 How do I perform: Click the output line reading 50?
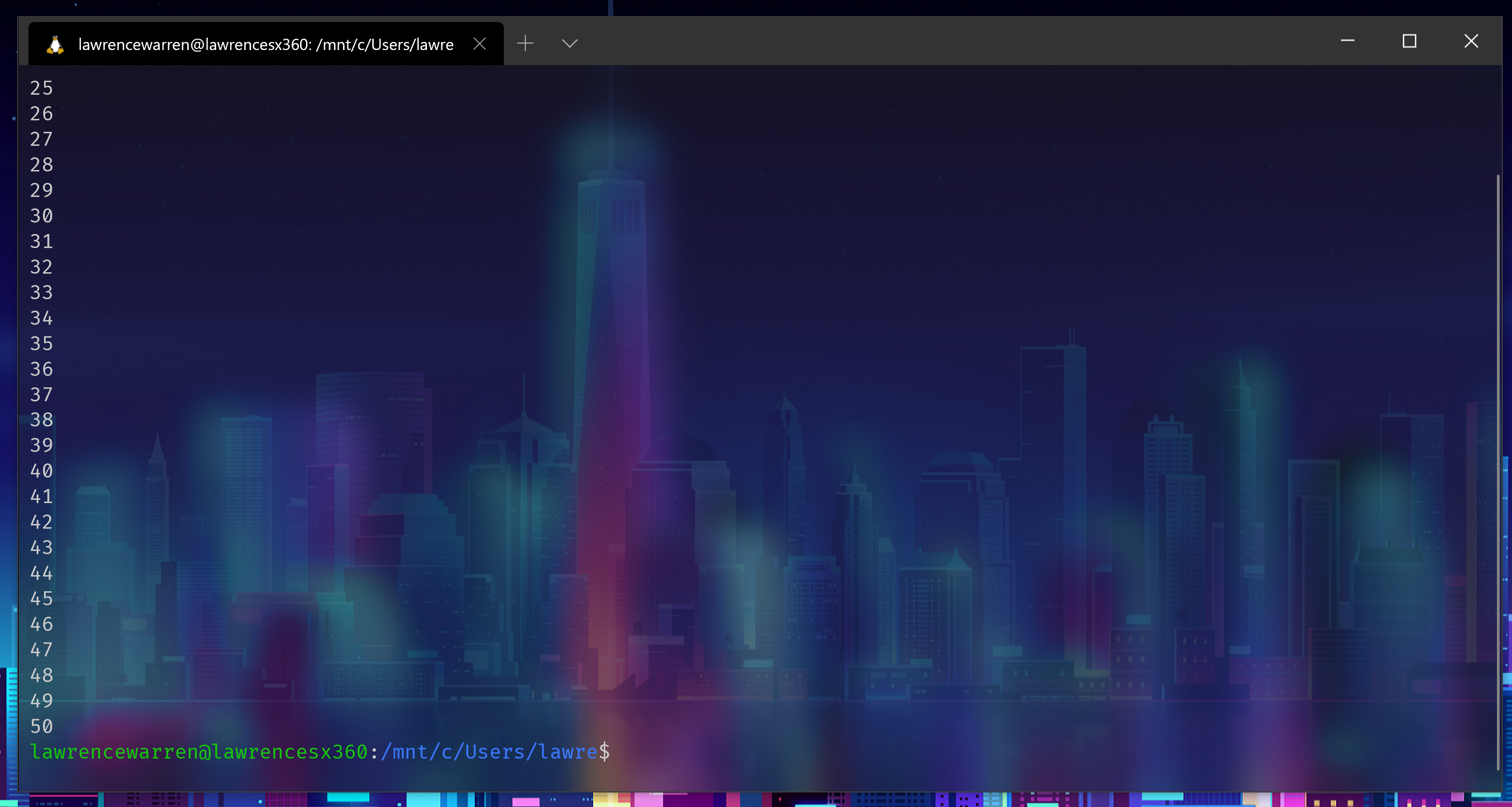point(42,726)
